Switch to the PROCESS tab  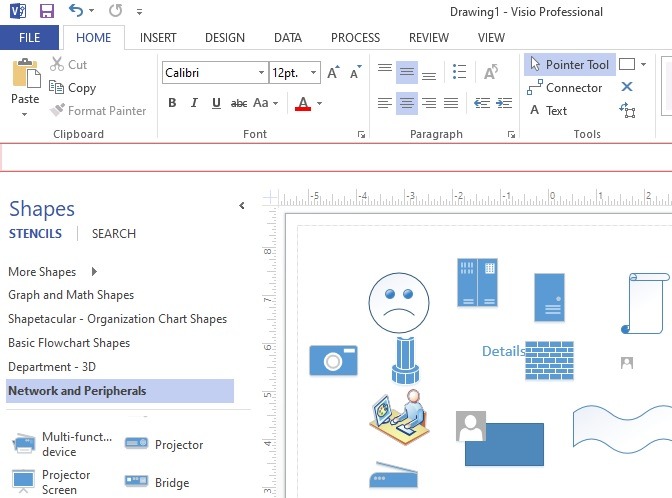(x=355, y=38)
